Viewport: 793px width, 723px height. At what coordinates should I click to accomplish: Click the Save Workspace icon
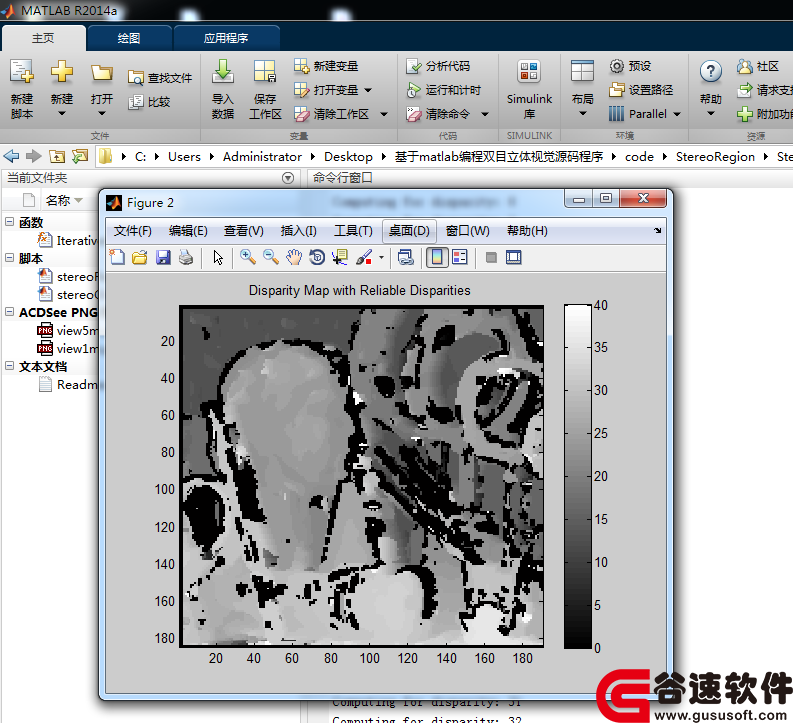[x=265, y=71]
